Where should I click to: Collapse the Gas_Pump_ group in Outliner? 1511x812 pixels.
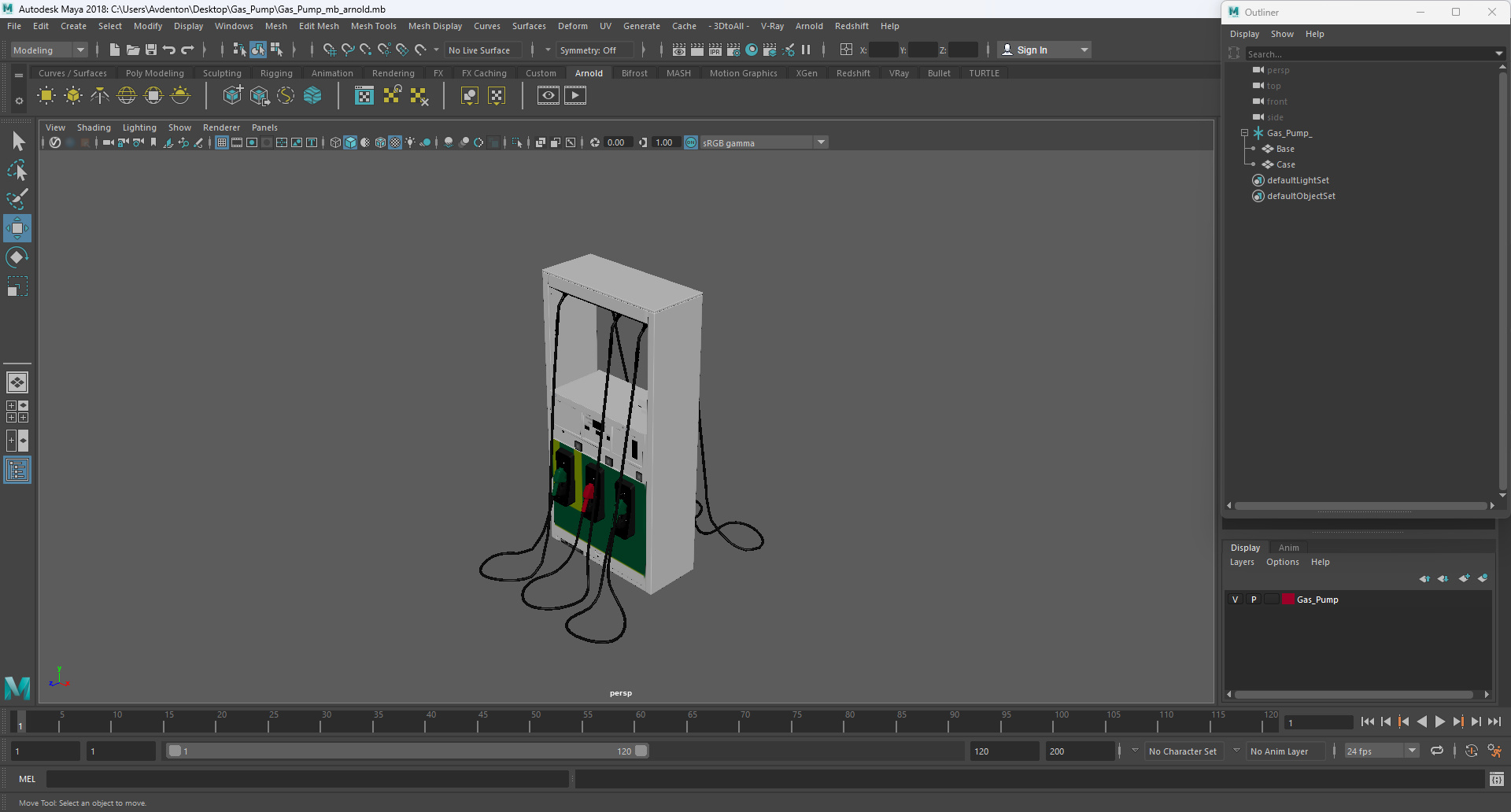1245,133
